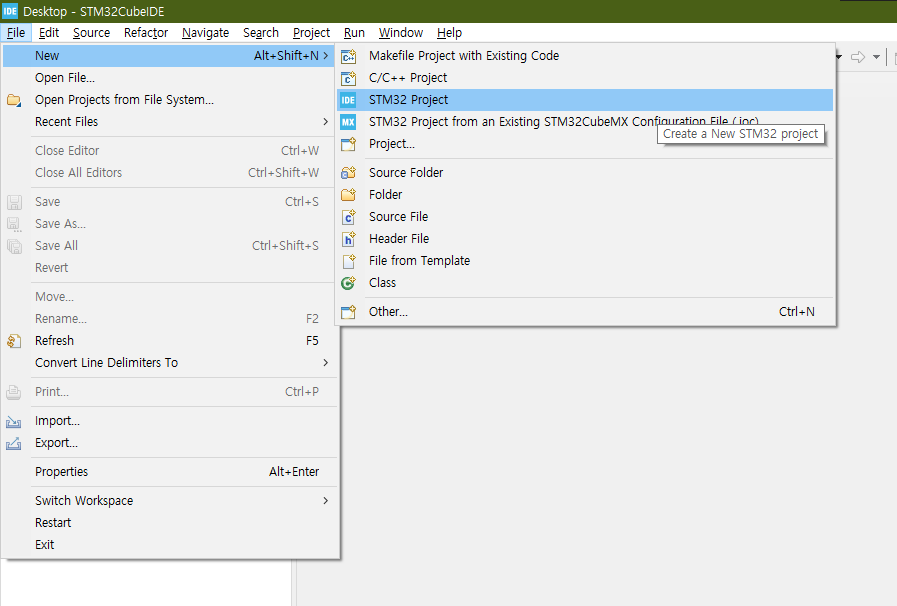
Task: Select Source Folder entry
Action: click(x=585, y=172)
